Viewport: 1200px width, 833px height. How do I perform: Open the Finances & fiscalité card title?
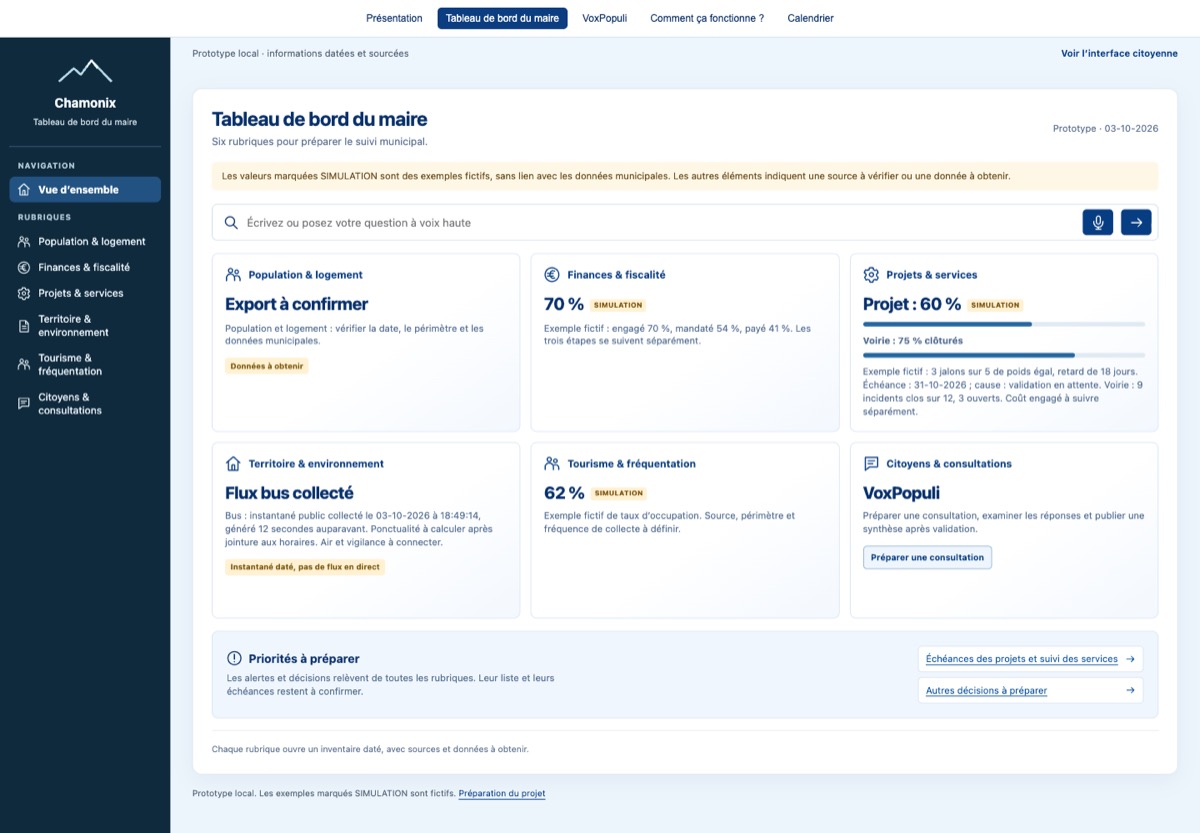(x=616, y=275)
